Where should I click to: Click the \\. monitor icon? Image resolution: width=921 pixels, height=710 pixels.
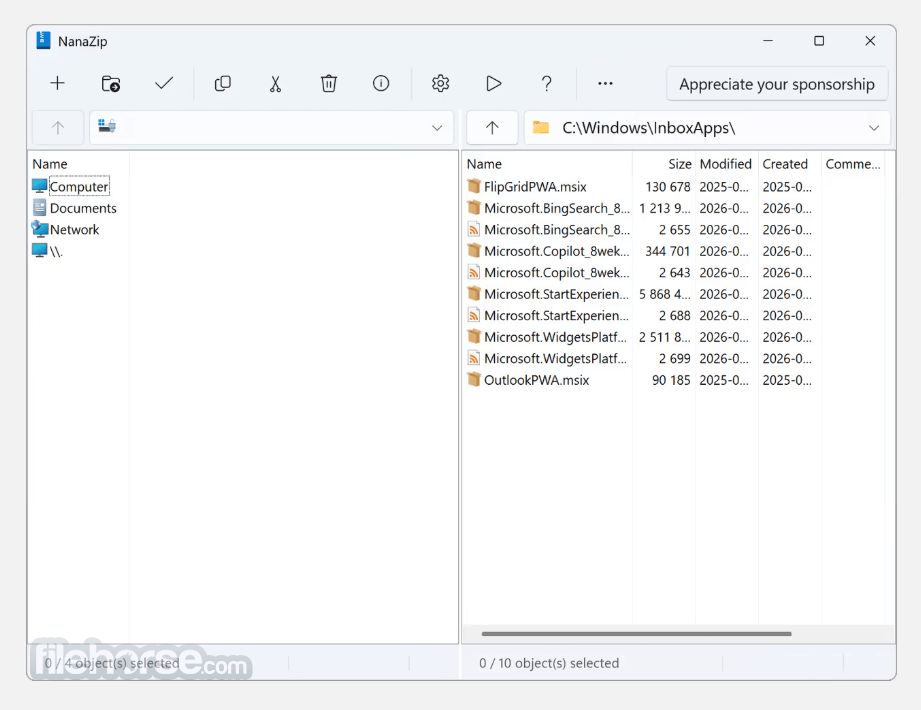coord(39,251)
